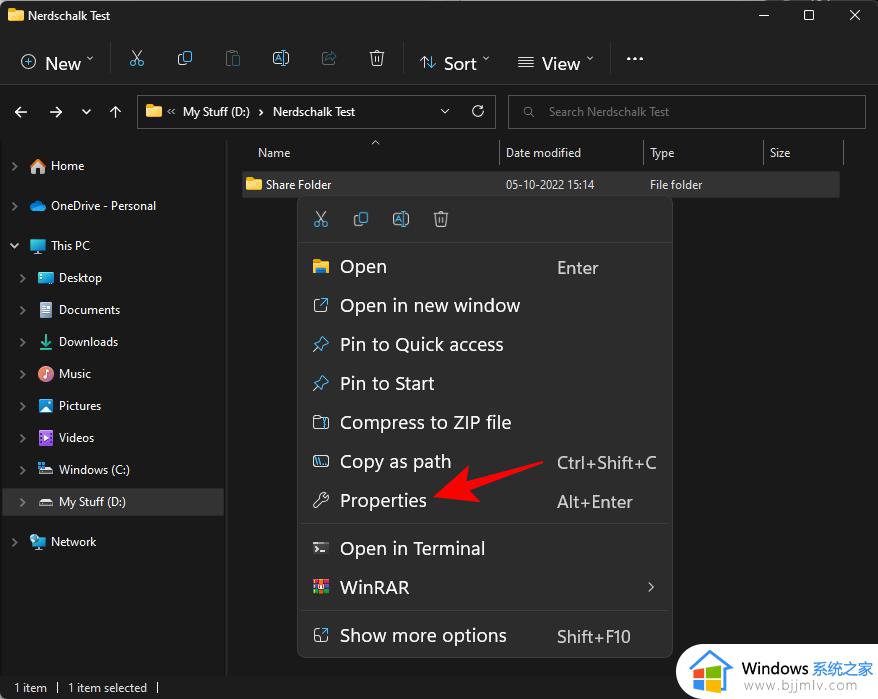
Task: Select the Share Folder row
Action: point(540,184)
